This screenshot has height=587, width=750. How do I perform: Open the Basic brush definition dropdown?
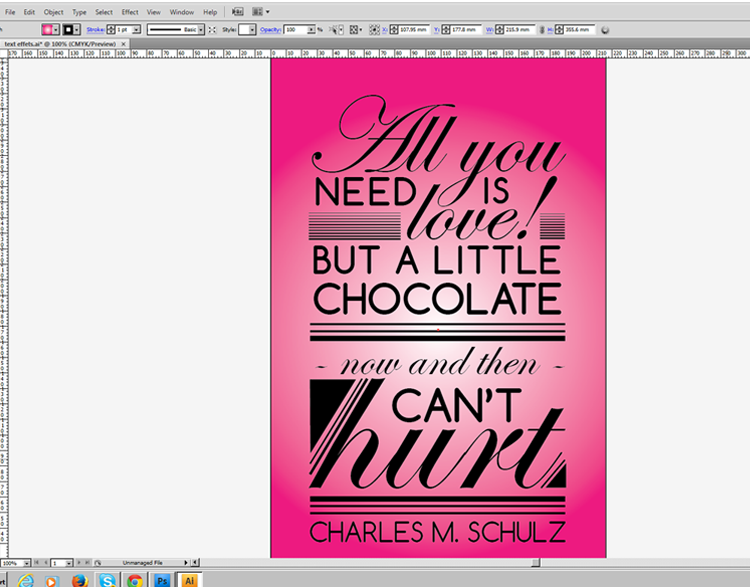(201, 30)
